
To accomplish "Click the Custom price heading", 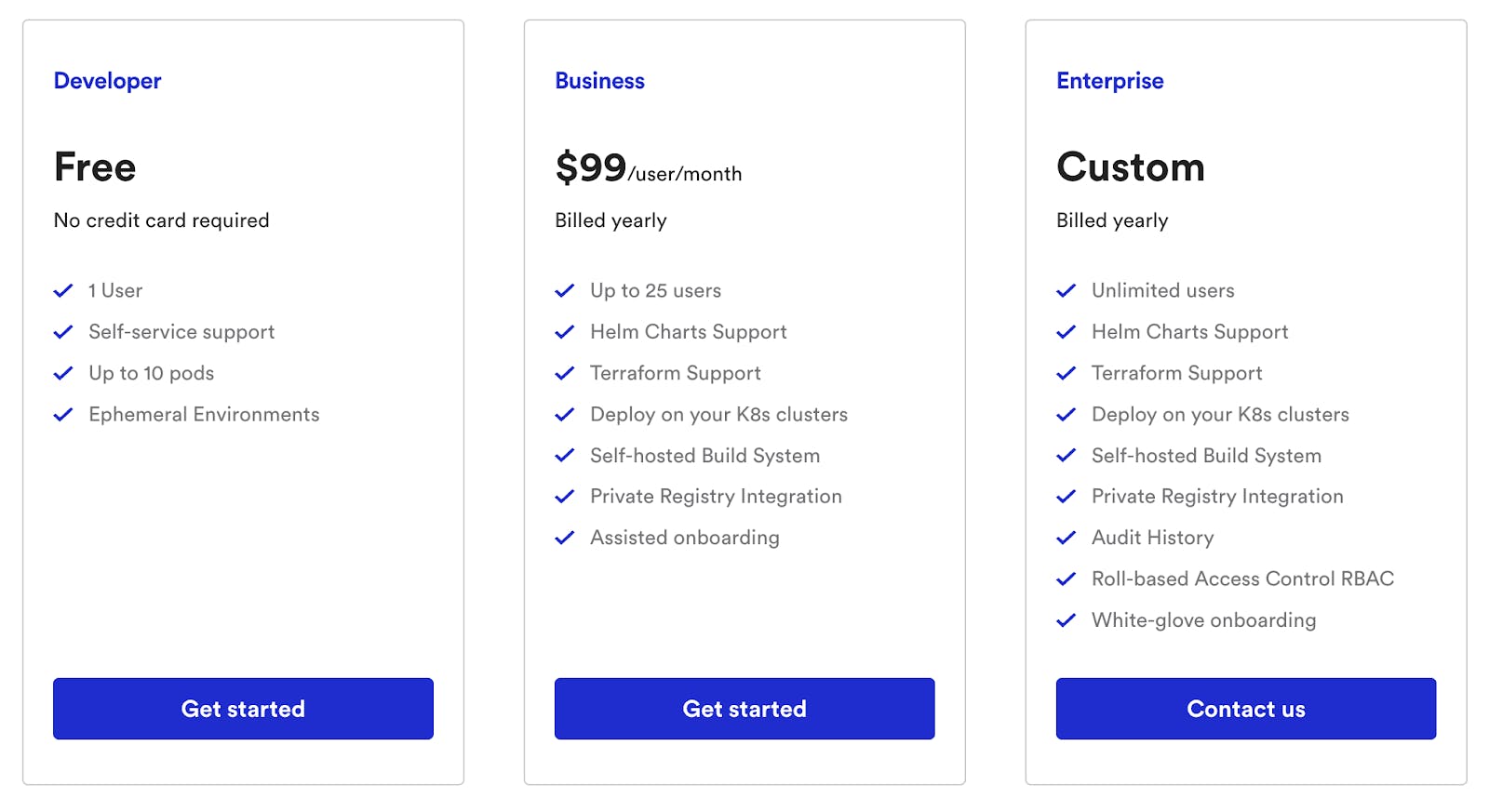I will (1130, 167).
